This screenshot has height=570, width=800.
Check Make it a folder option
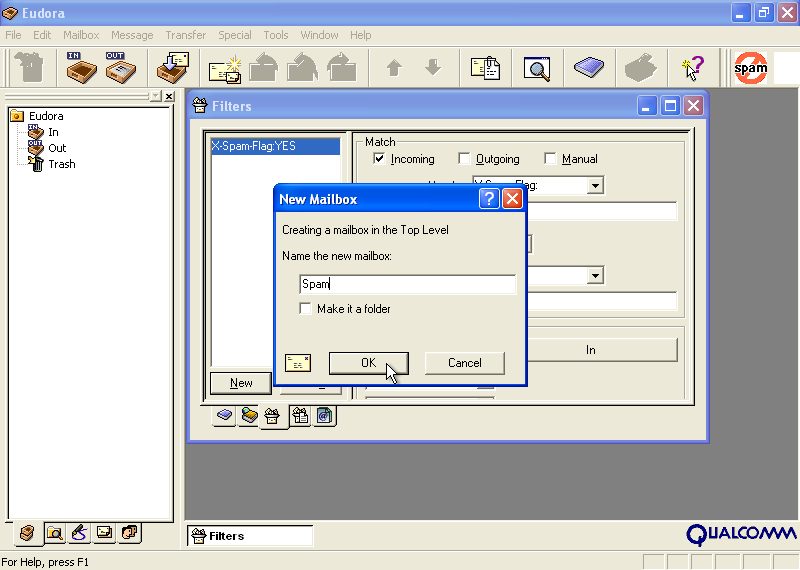[305, 309]
